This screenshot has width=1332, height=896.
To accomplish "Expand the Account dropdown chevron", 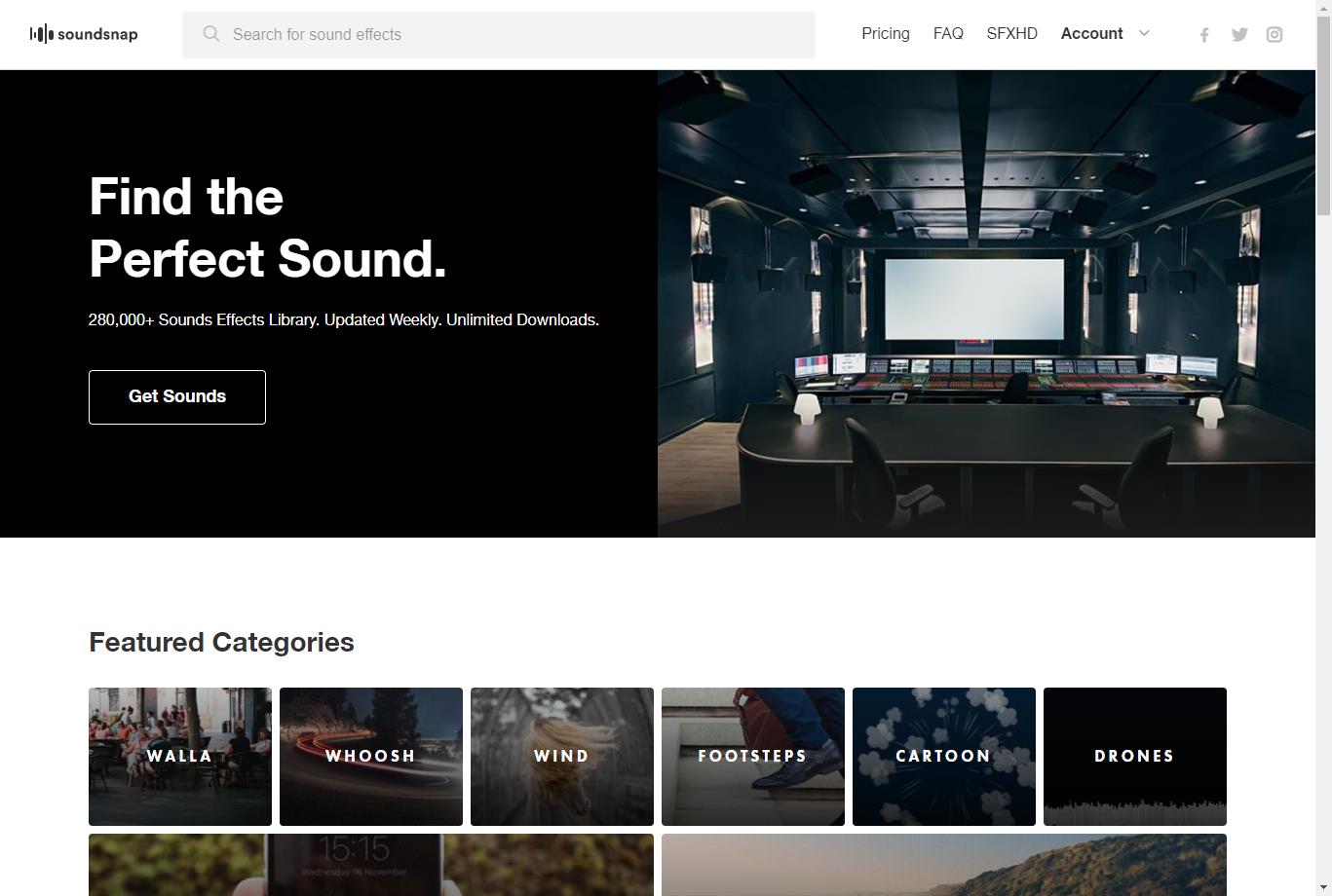I will click(1144, 33).
